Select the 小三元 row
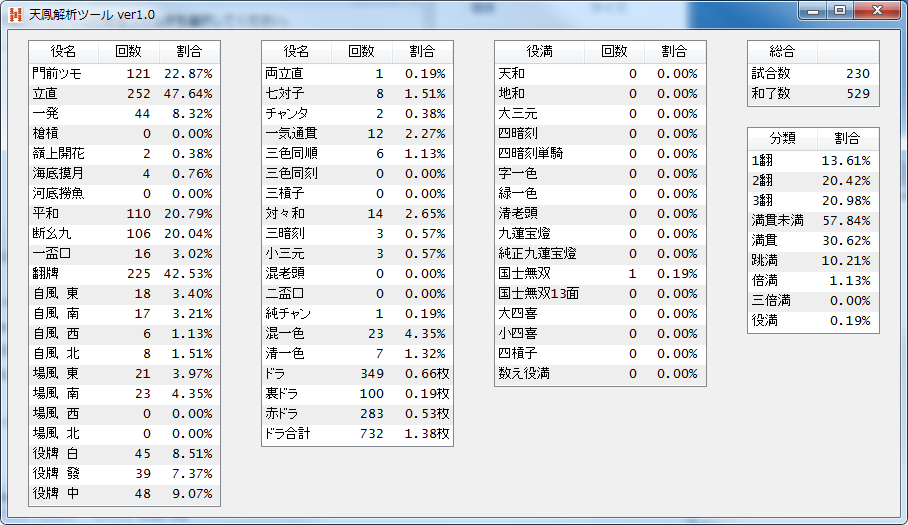The height and width of the screenshot is (525, 908). coord(357,254)
